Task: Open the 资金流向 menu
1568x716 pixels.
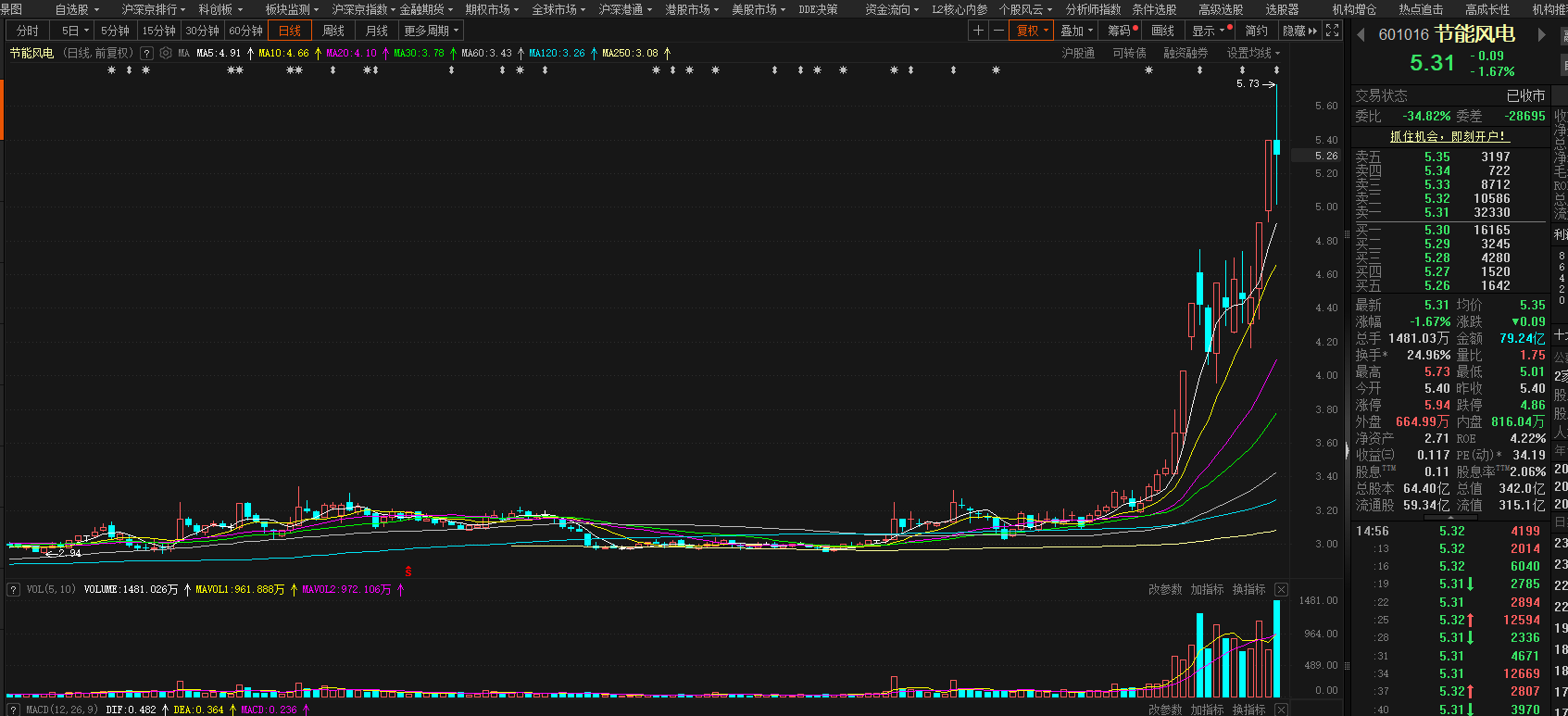Action: 892,9
